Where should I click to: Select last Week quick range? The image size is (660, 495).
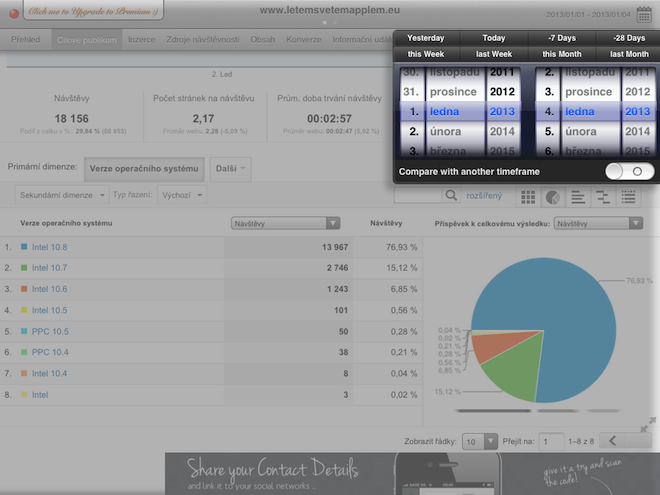494,54
